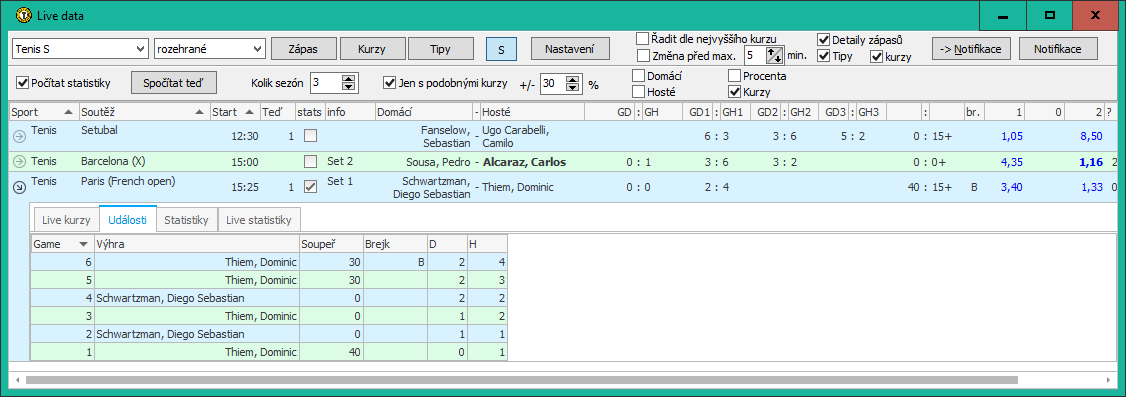Switch to the Live kurzy tab
The image size is (1126, 397).
click(x=65, y=220)
